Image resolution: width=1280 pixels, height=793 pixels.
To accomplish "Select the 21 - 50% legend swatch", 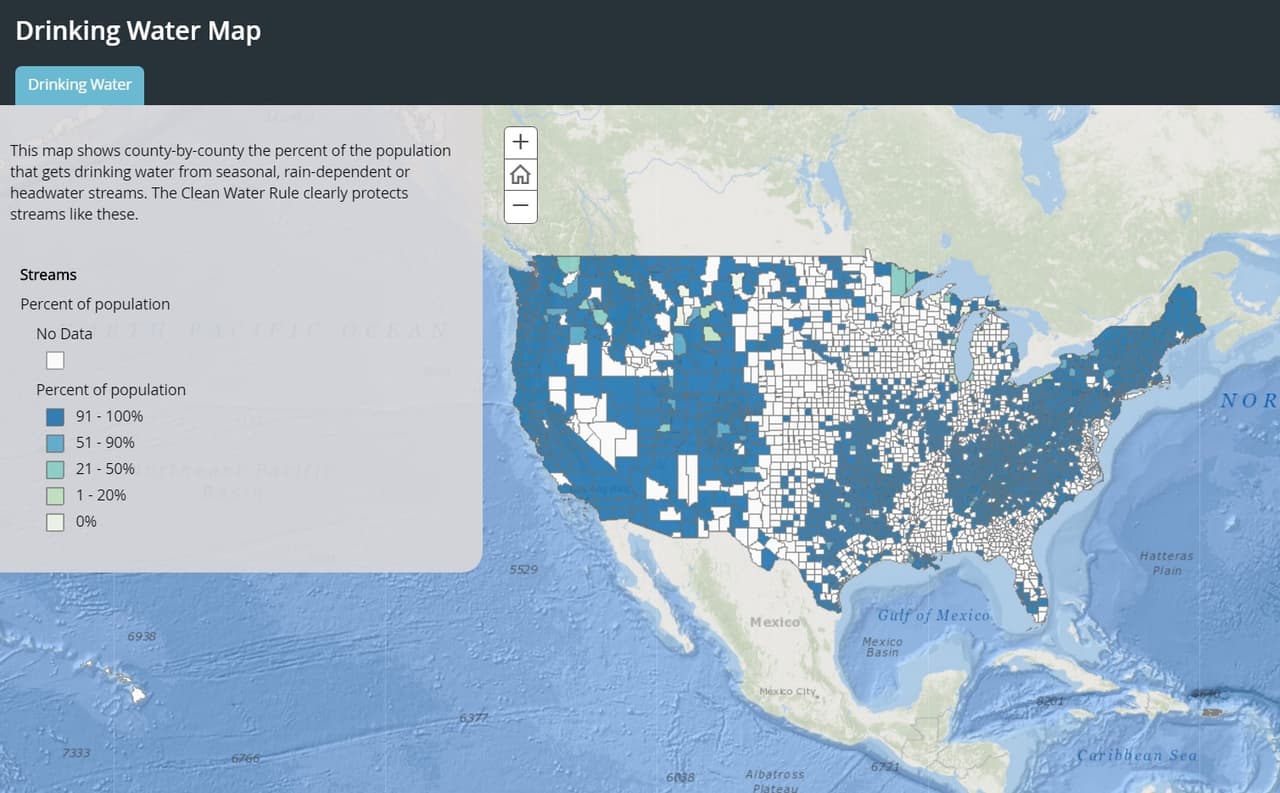I will coord(55,469).
